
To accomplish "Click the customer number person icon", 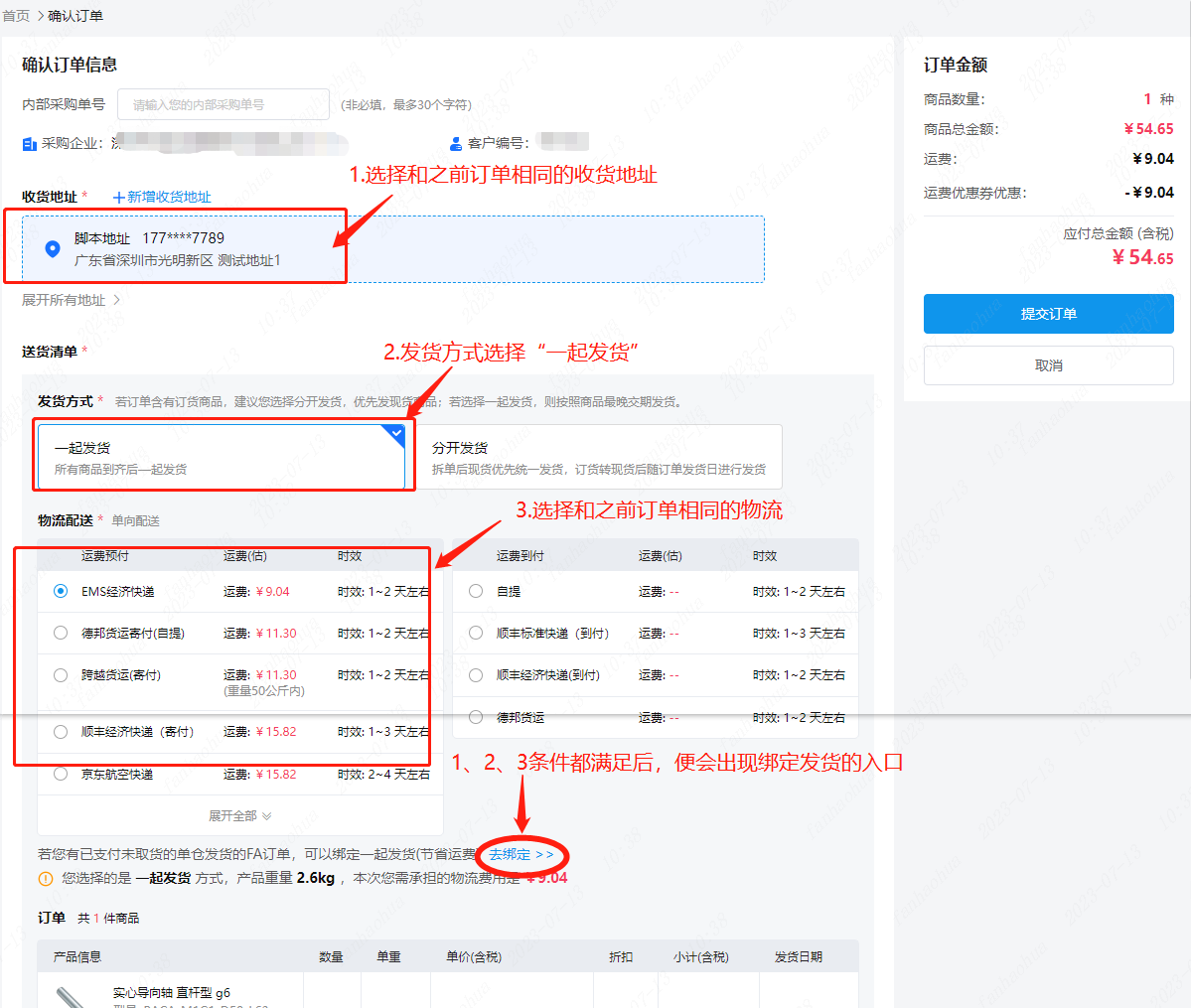I will [456, 144].
